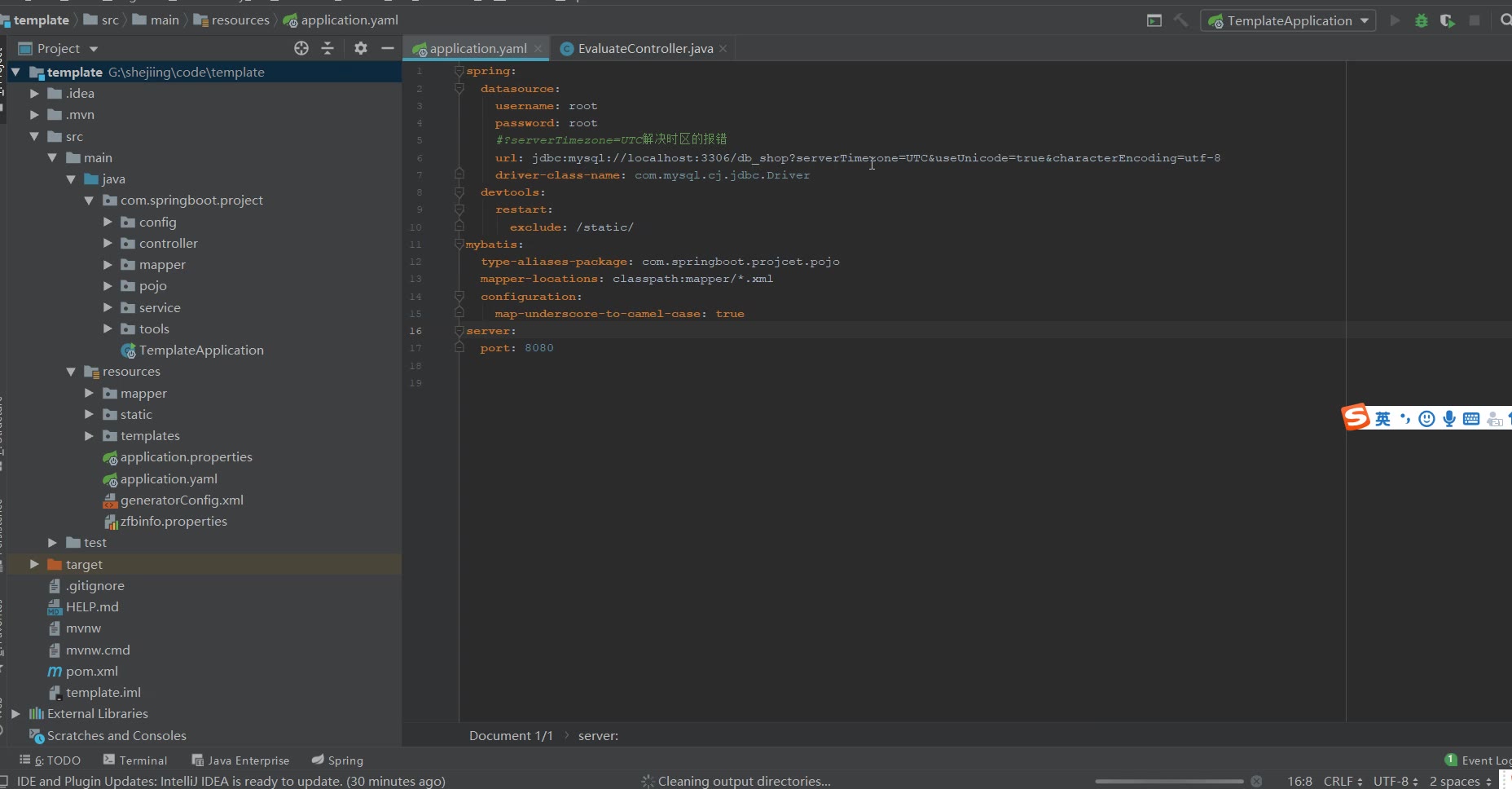Expand the target folder in tree
1512x789 pixels.
(34, 564)
